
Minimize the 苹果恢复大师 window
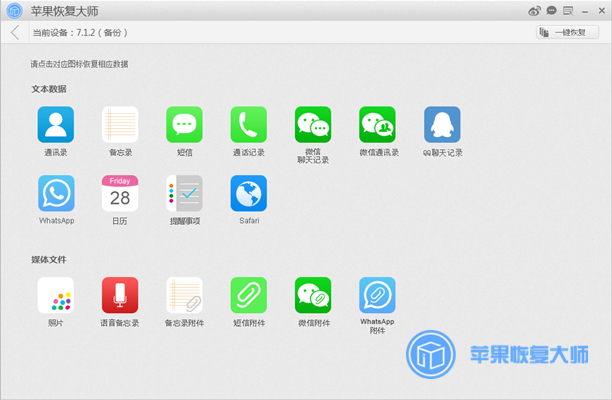click(585, 12)
